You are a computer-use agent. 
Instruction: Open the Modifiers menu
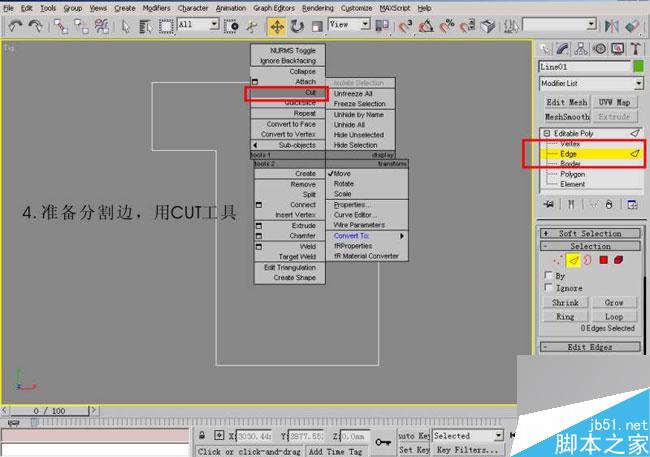pyautogui.click(x=156, y=8)
